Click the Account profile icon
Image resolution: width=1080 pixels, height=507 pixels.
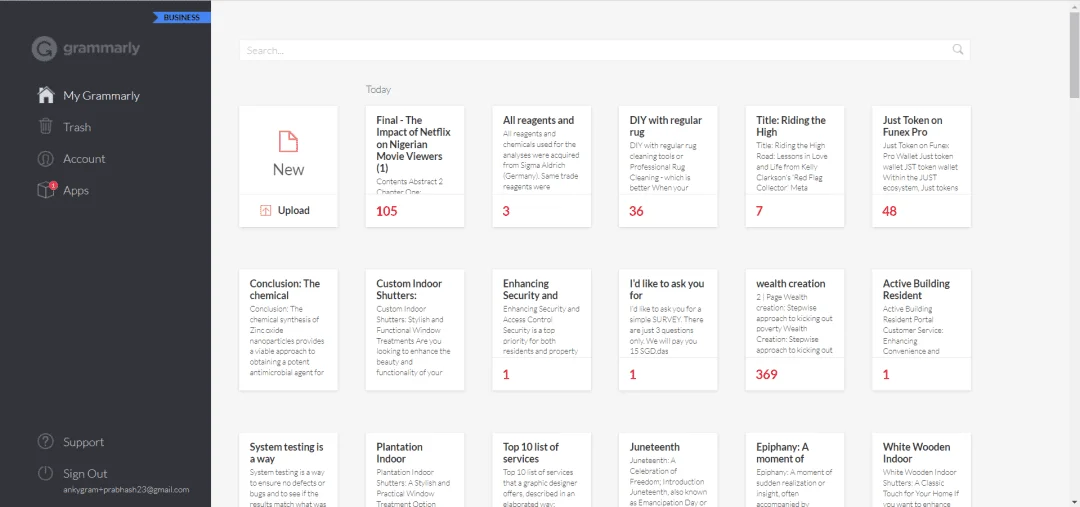click(x=45, y=158)
